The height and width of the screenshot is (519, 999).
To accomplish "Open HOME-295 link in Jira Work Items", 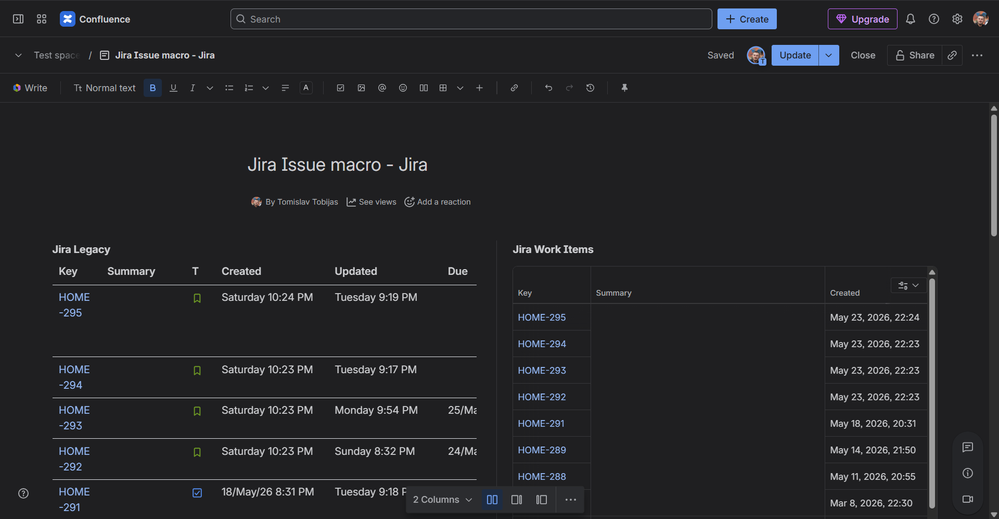I will pos(542,317).
